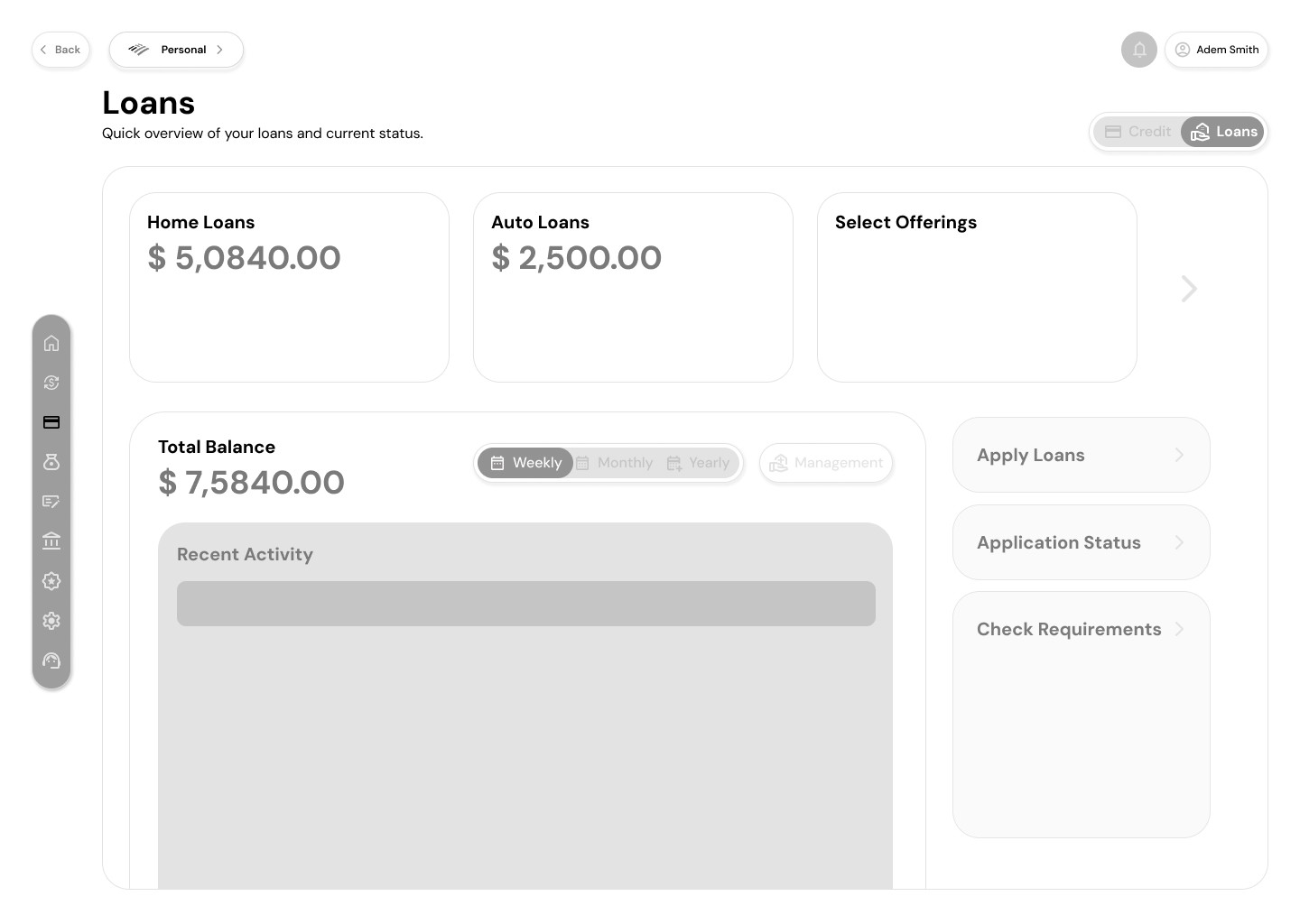Viewport: 1300px width, 924px height.
Task: Open the Select Offerings card
Action: (977, 287)
